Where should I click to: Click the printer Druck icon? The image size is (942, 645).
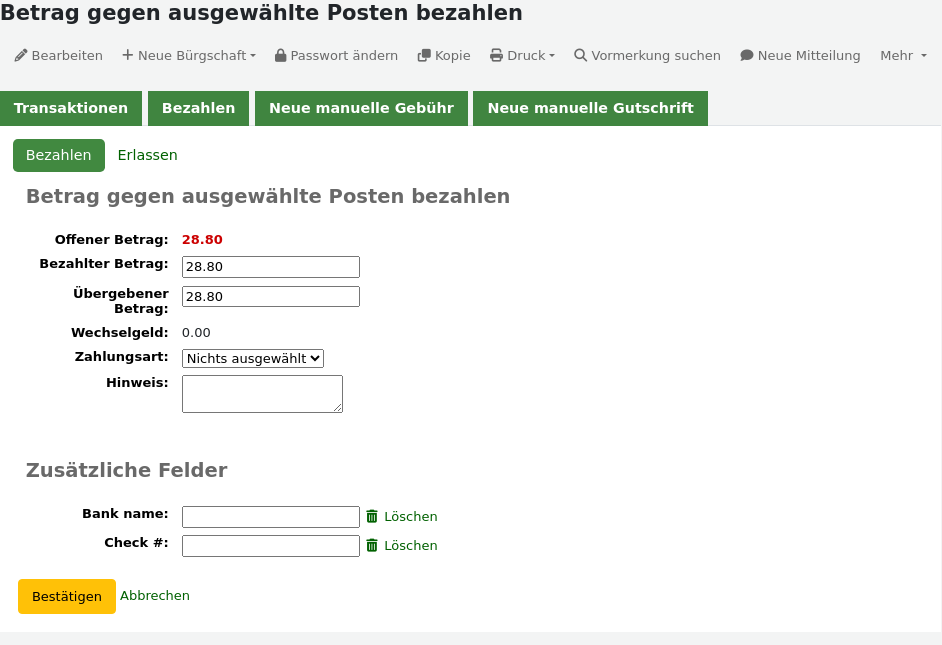tap(496, 55)
